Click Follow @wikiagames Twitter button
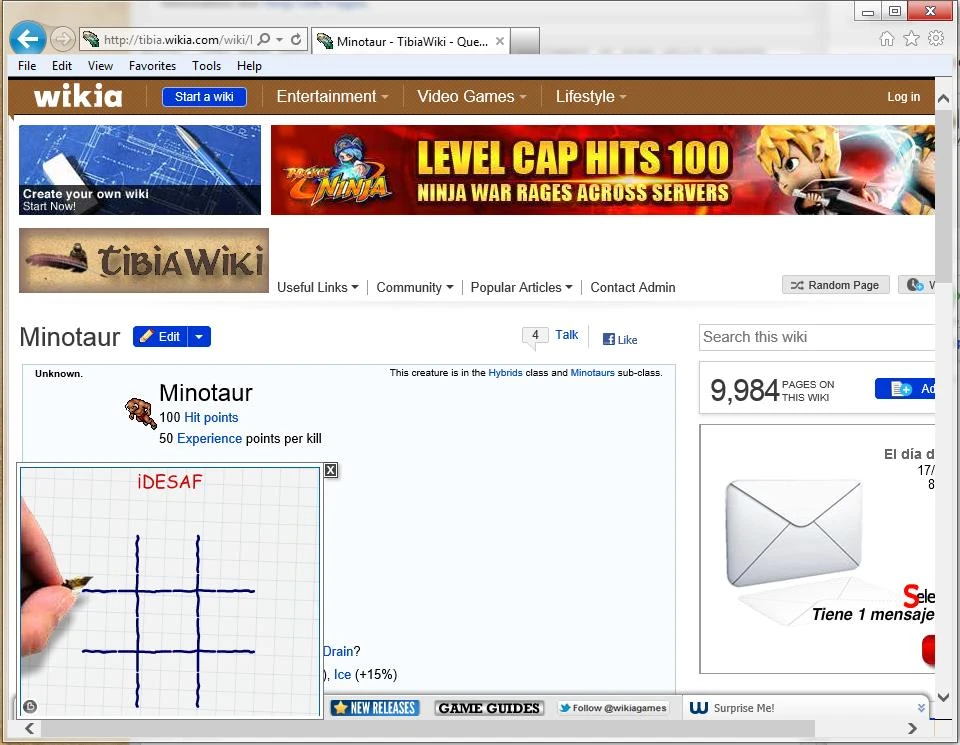960x745 pixels. coord(613,708)
